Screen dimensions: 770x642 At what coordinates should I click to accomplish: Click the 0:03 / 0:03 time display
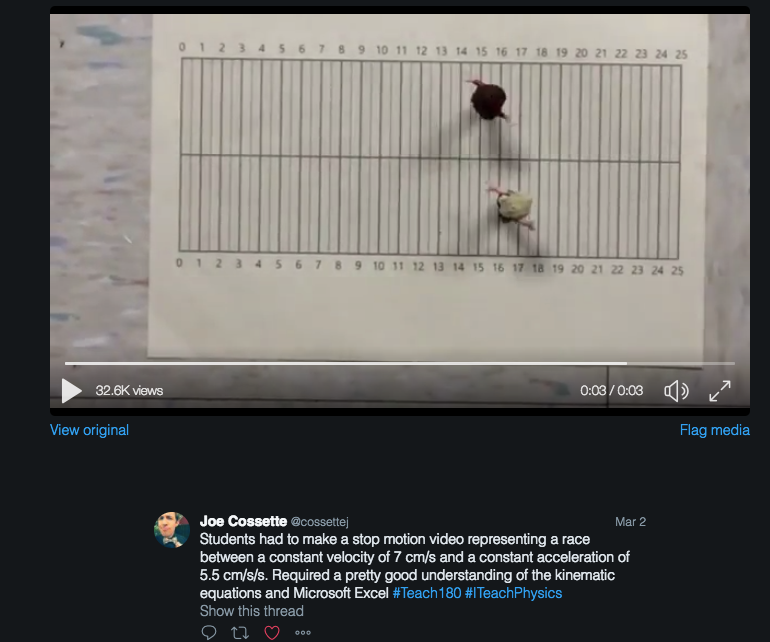[611, 391]
